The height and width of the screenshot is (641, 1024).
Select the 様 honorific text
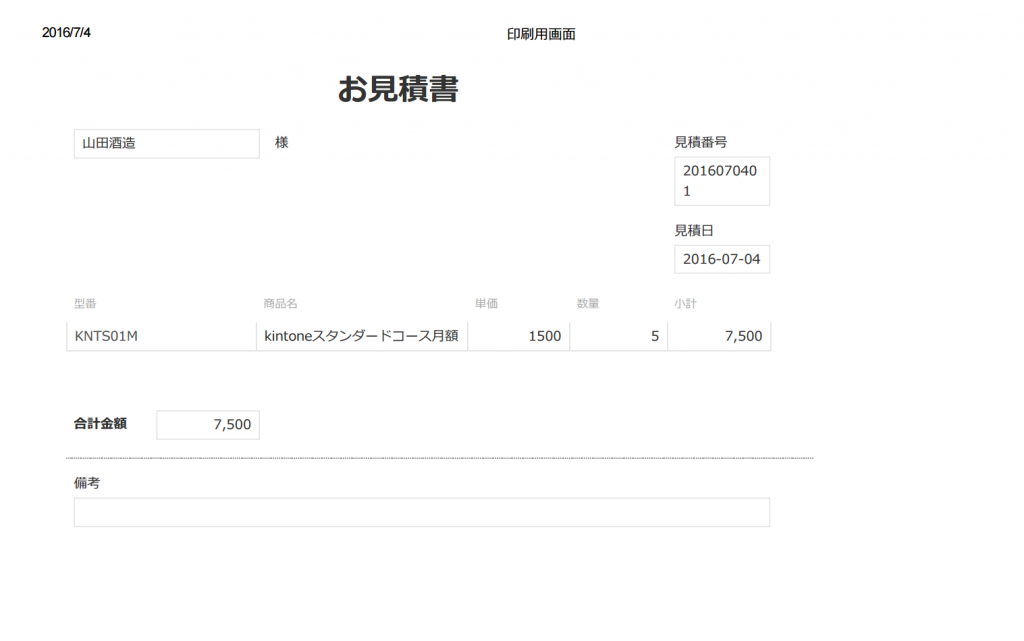[x=281, y=142]
